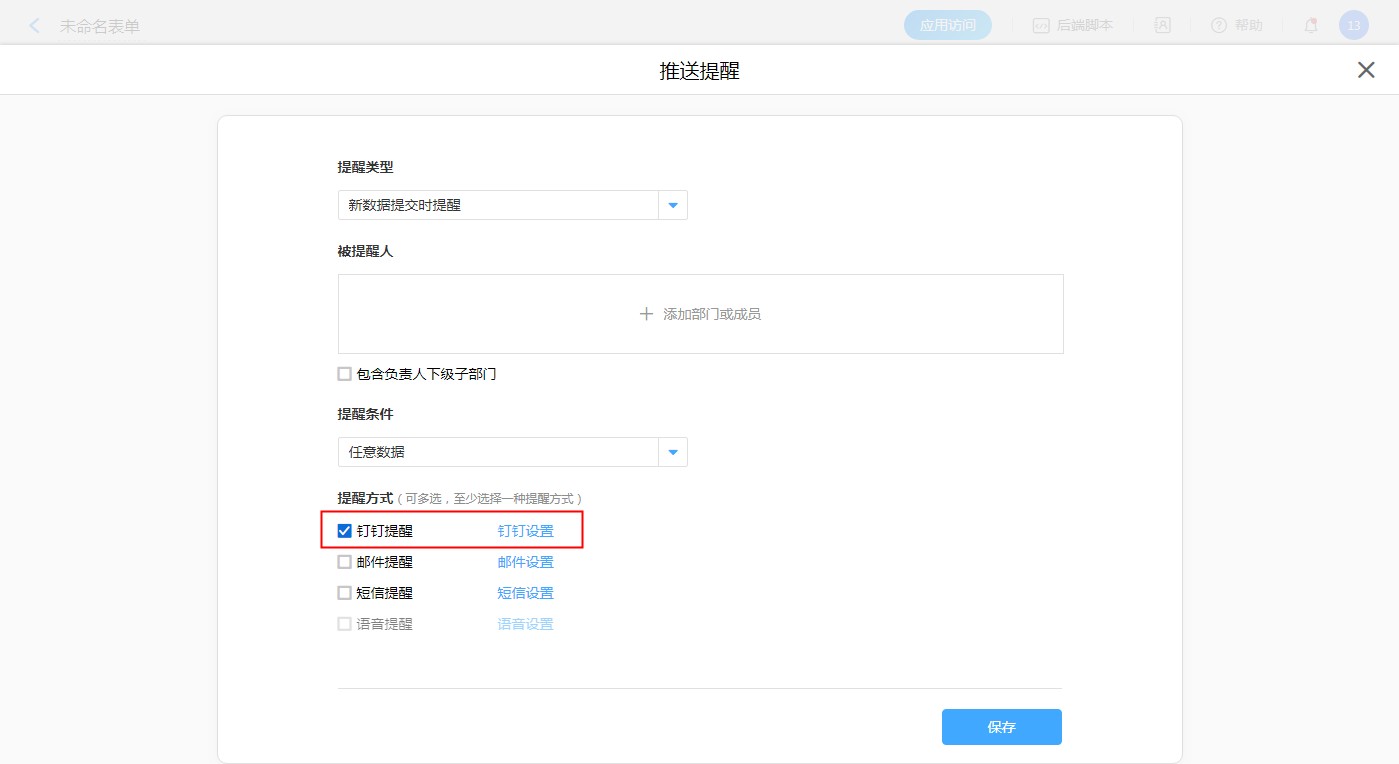The image size is (1399, 764).
Task: Enable the 邮件提醒 checkbox
Action: click(345, 562)
